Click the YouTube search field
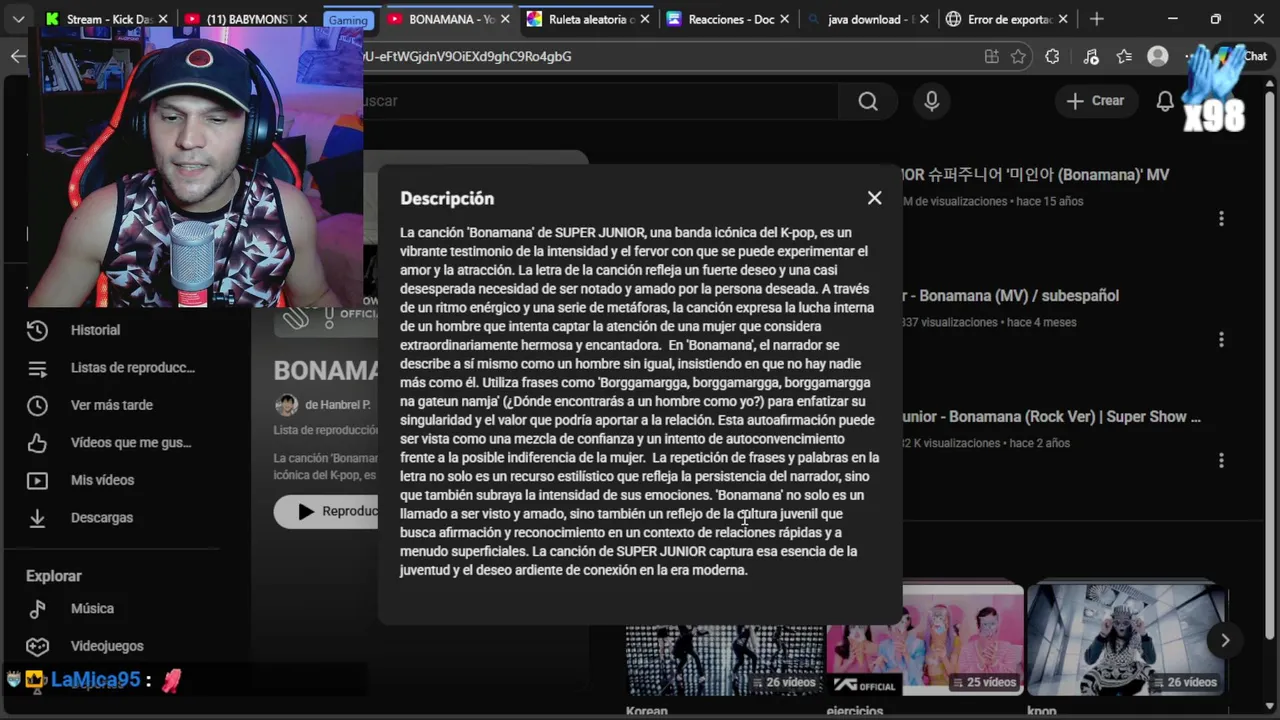 coord(600,101)
